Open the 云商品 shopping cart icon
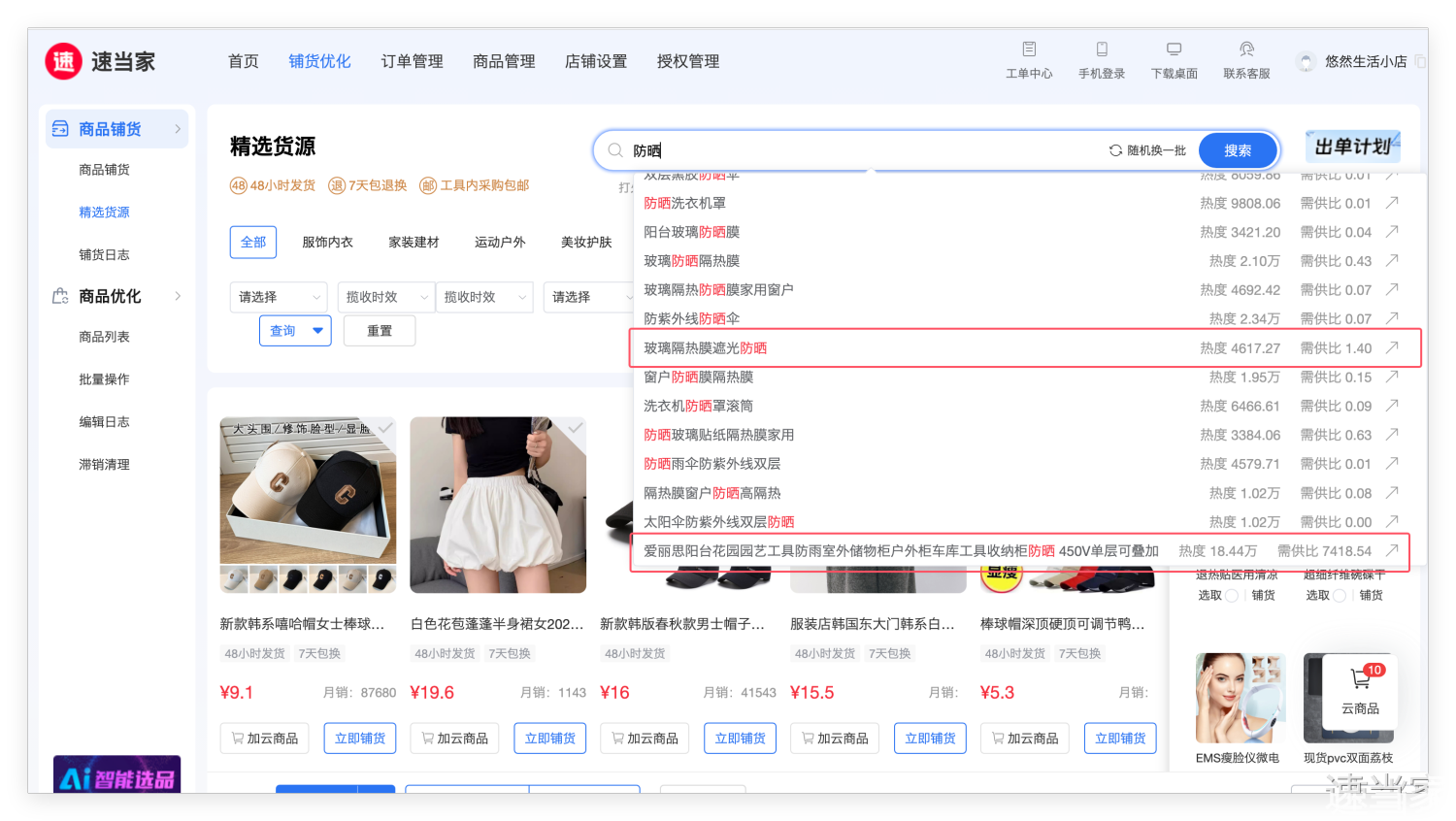 click(1360, 679)
